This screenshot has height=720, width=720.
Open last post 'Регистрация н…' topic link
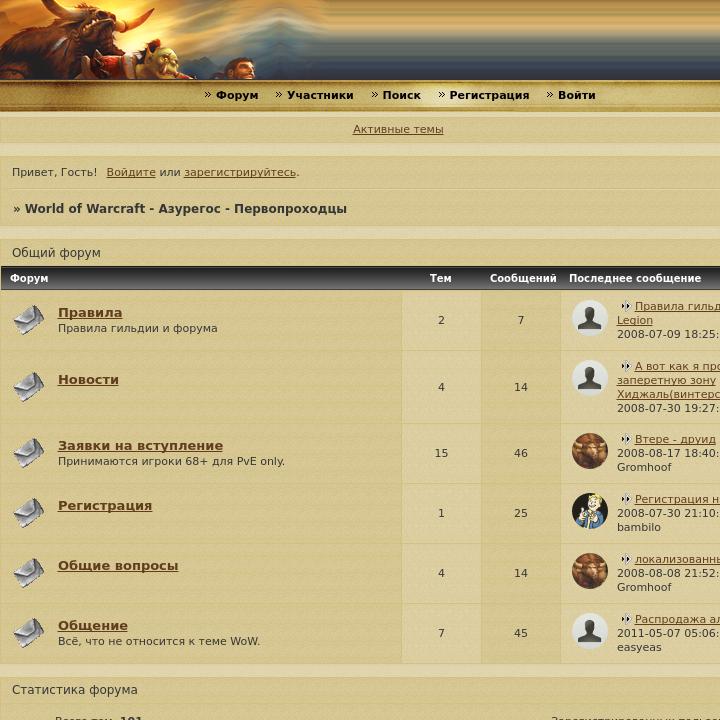tap(677, 499)
